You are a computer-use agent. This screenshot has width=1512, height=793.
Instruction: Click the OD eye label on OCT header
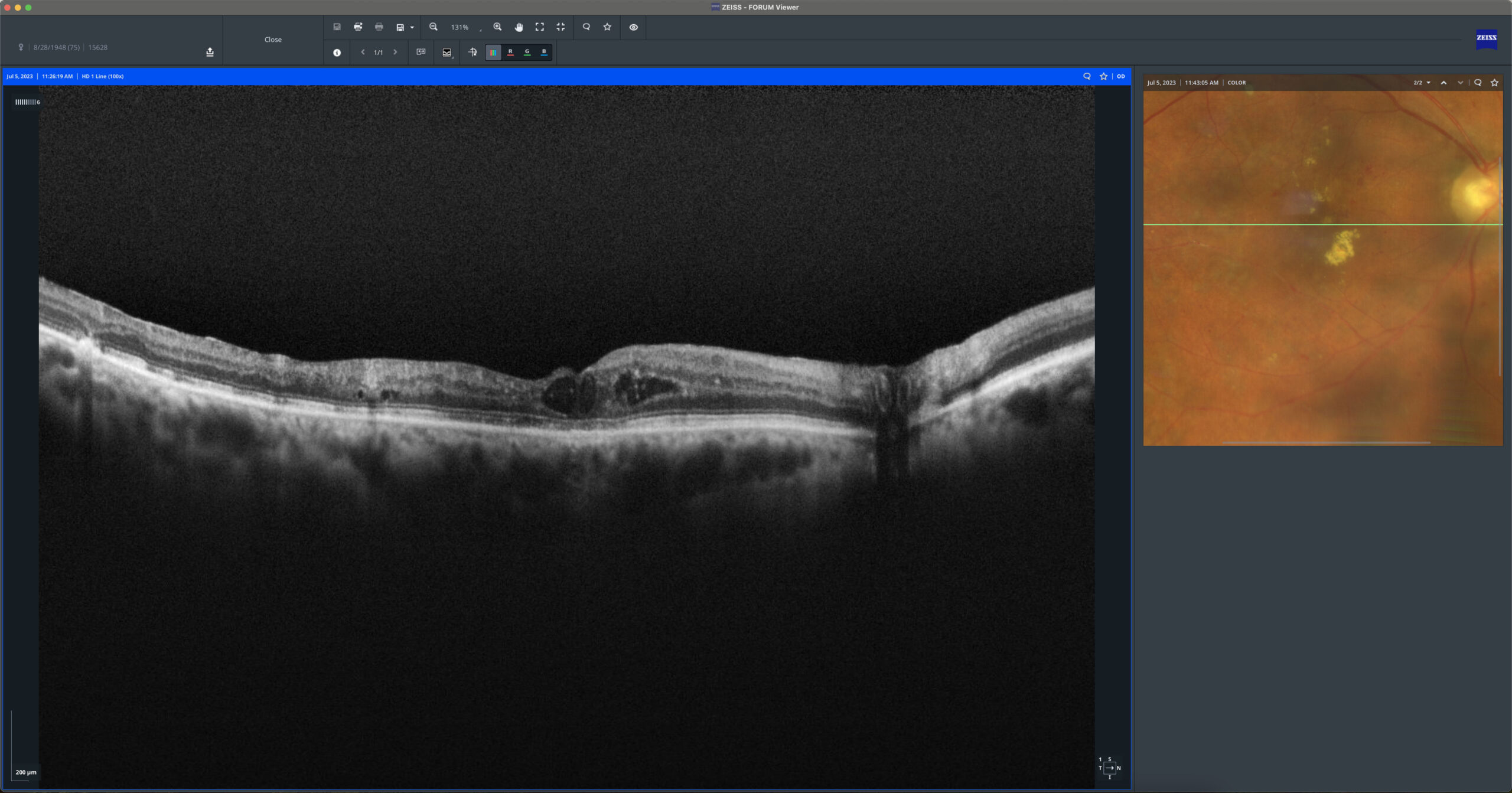coord(1120,76)
